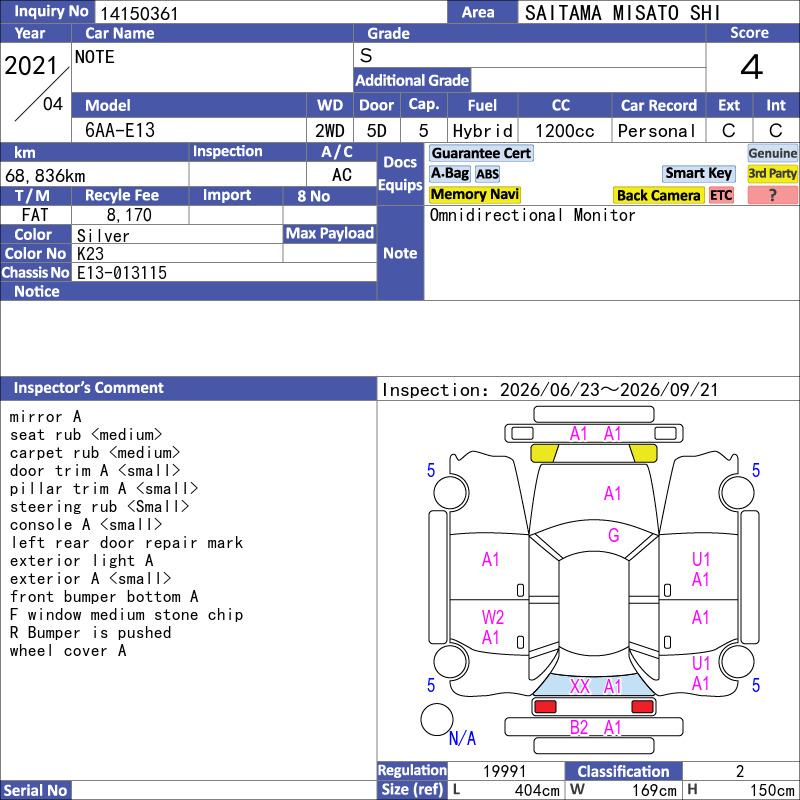Click the 1200cc engine value
This screenshot has height=800, width=800.
pos(564,131)
